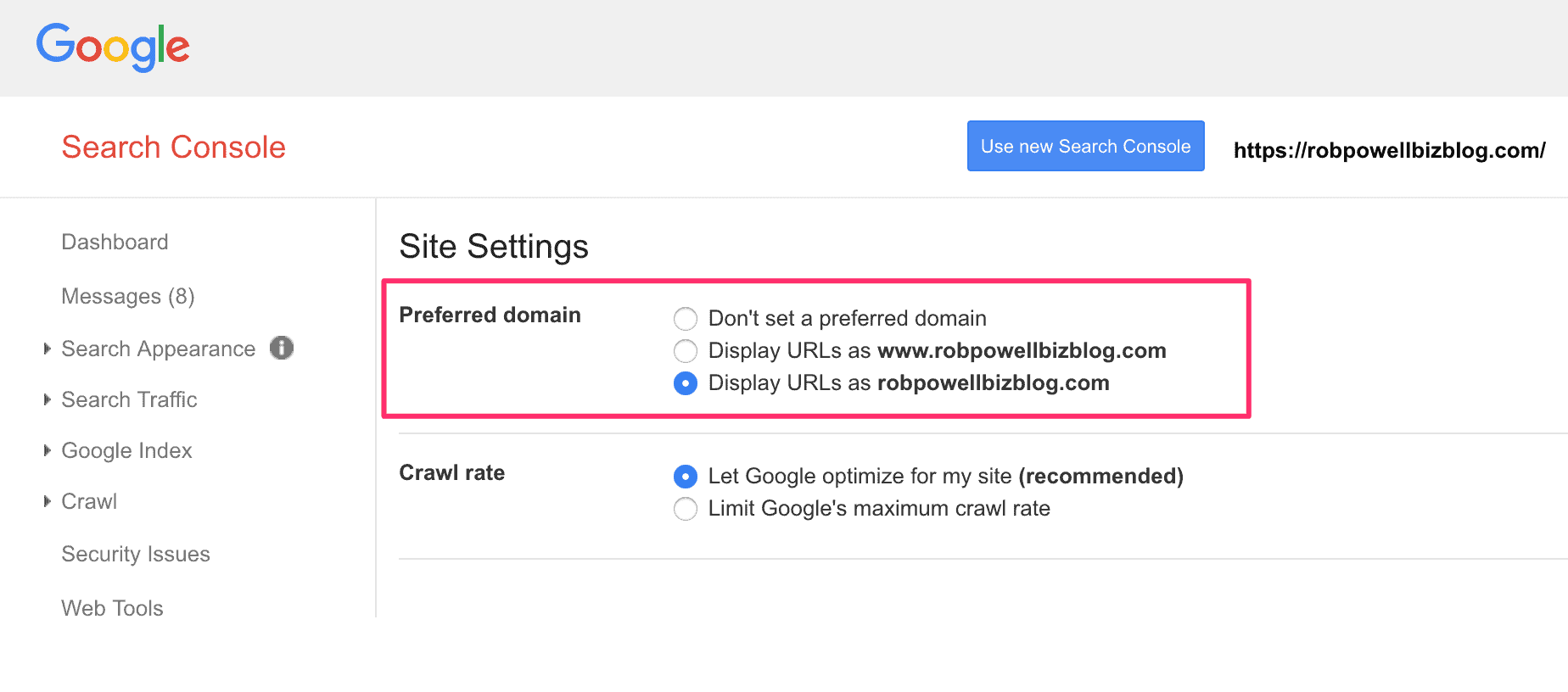Click the Preferred domain label
The width and height of the screenshot is (1568, 692).
click(490, 315)
